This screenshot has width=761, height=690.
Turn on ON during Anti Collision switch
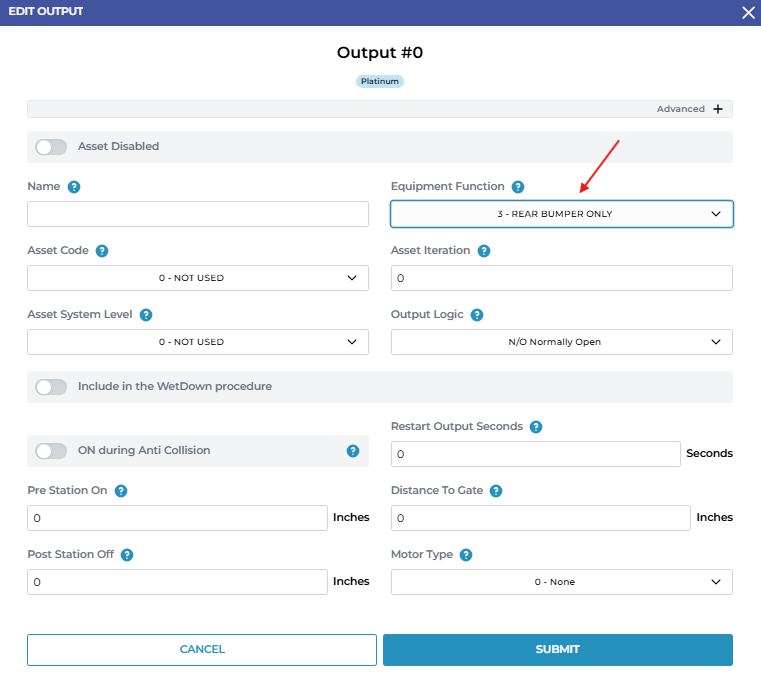coord(51,451)
